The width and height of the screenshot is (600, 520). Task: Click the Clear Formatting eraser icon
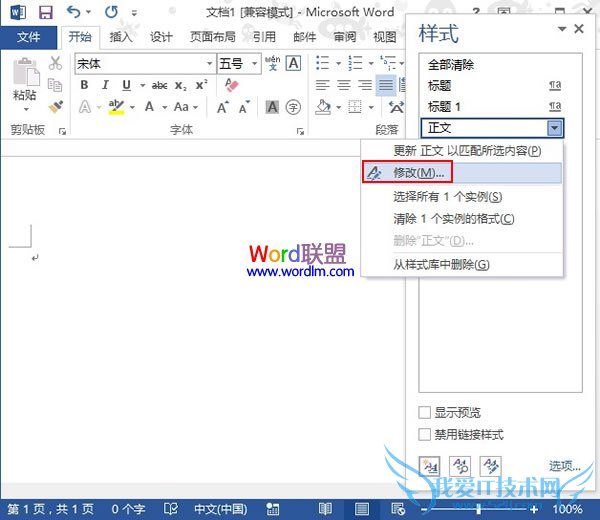[232, 85]
